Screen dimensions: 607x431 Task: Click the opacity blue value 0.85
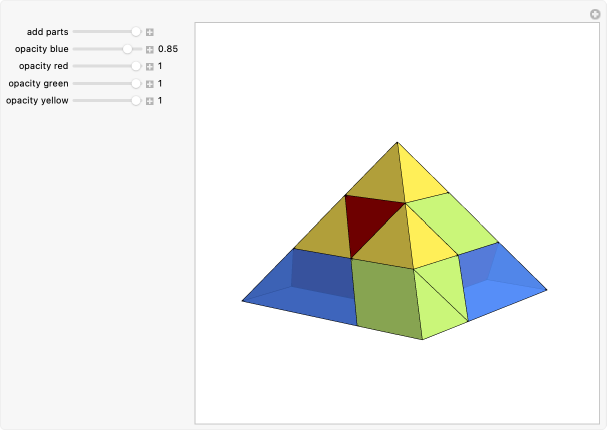[x=168, y=49]
